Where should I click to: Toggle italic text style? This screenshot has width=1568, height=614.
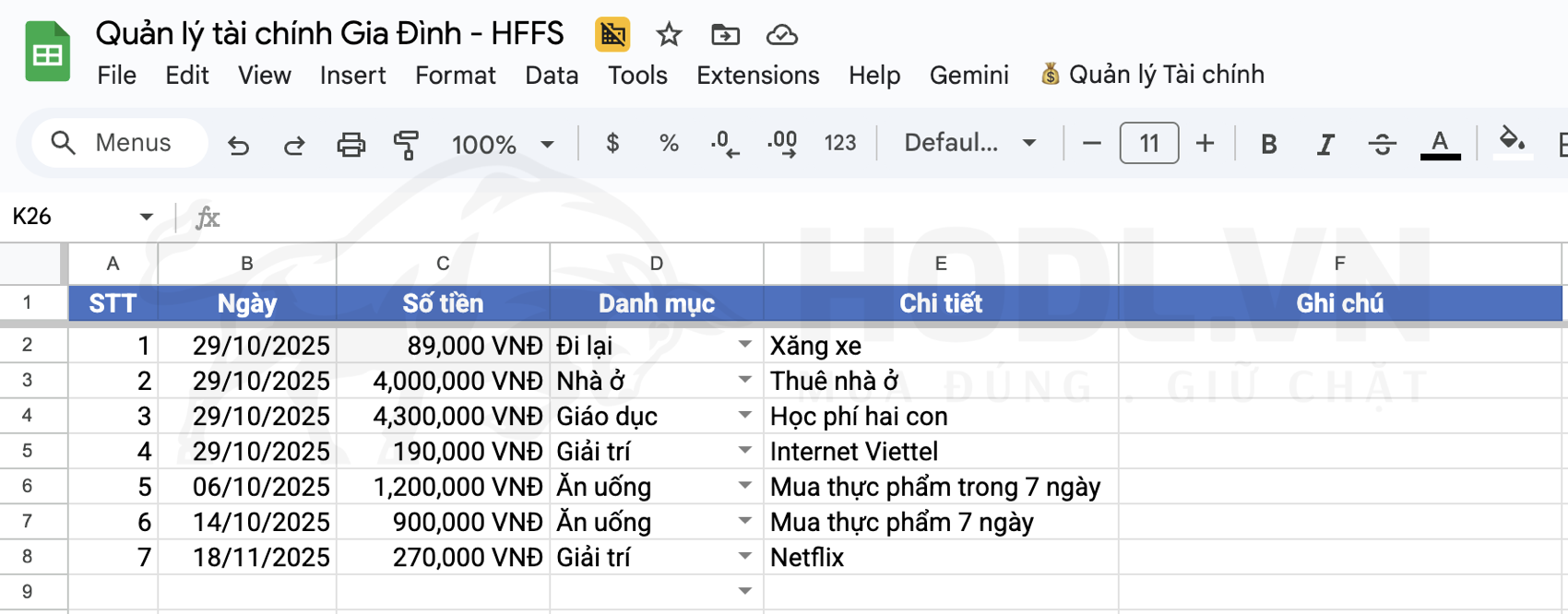1324,144
